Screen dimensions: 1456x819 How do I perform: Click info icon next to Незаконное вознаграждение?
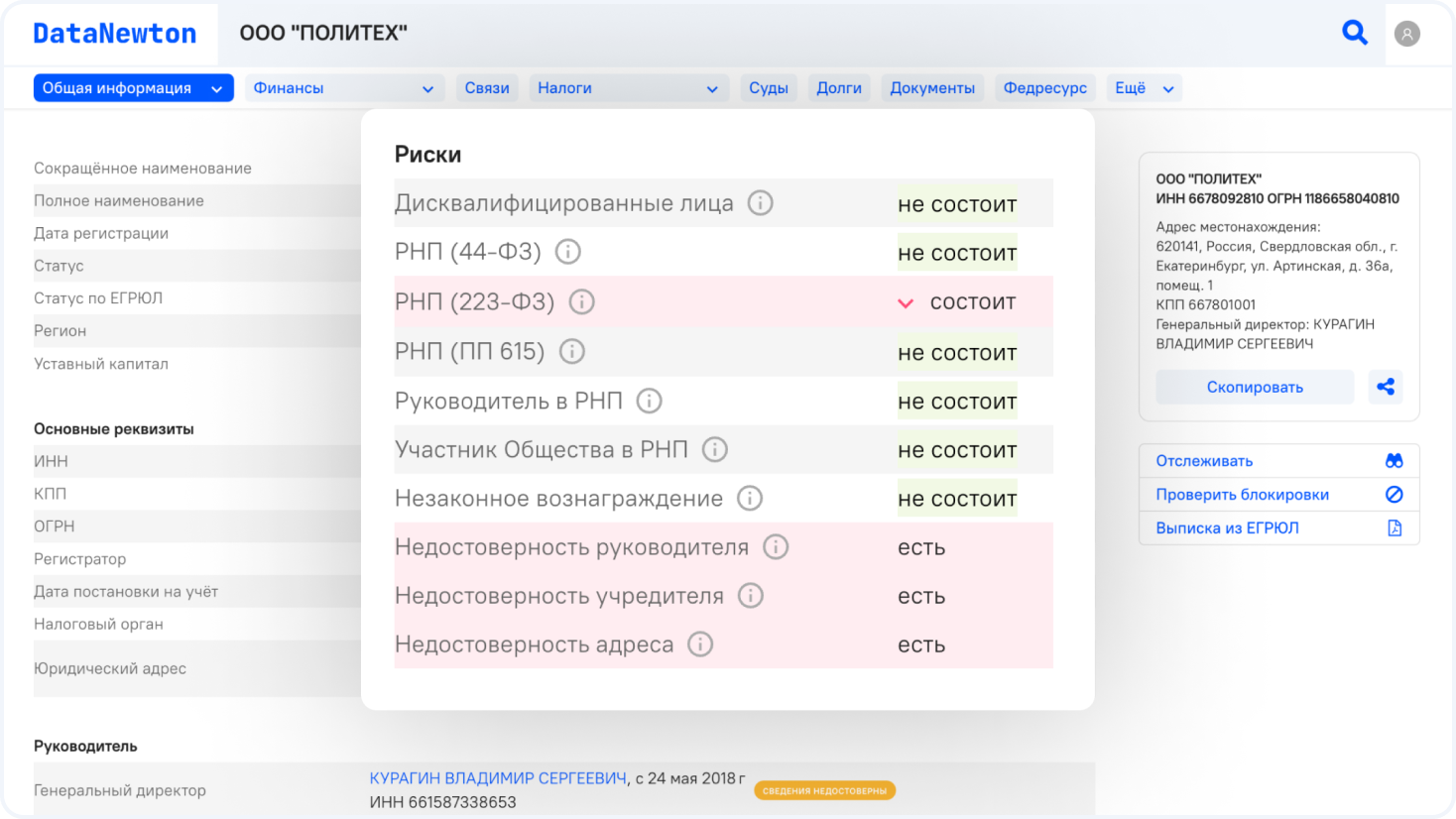[x=750, y=499]
